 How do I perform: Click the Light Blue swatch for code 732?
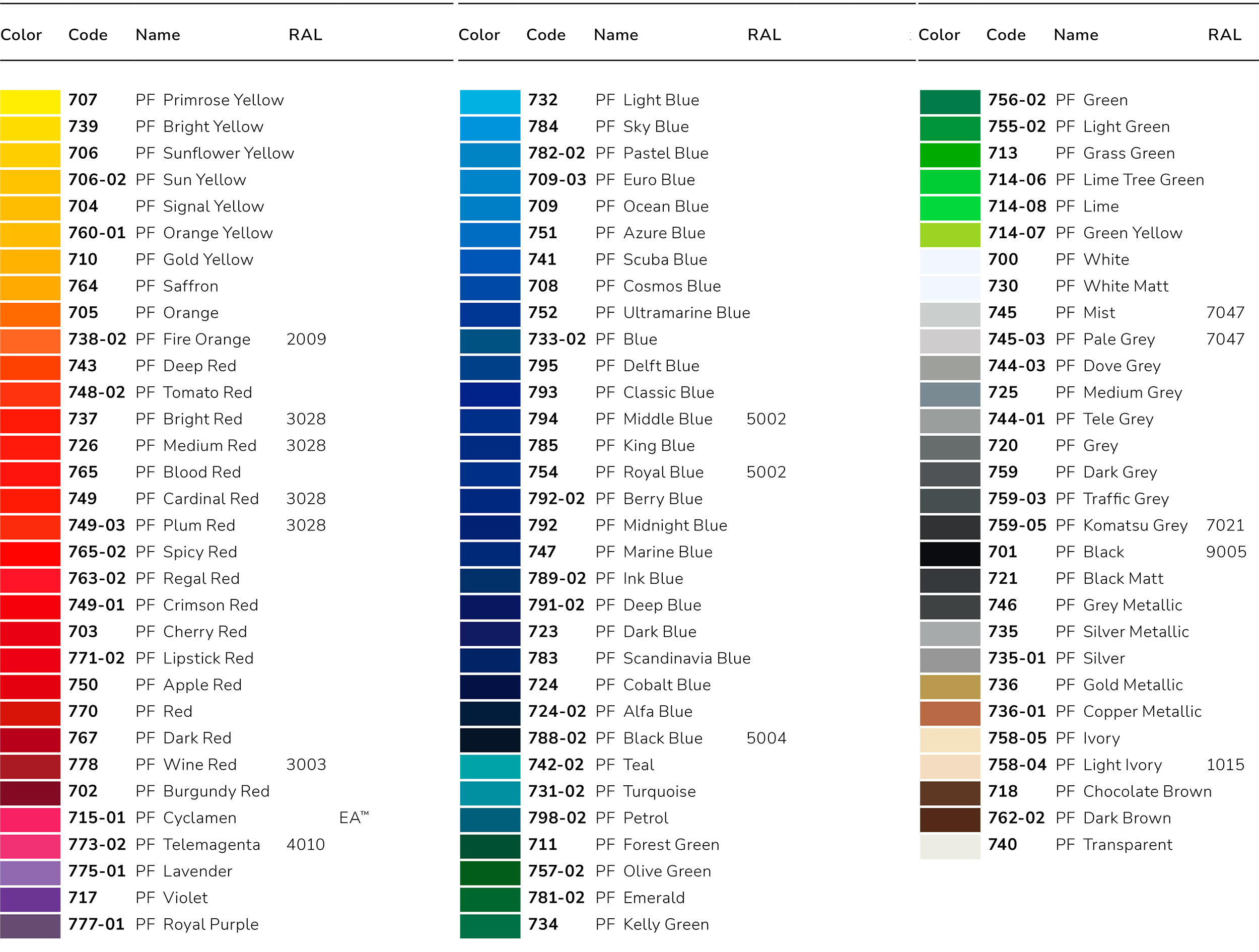point(490,102)
